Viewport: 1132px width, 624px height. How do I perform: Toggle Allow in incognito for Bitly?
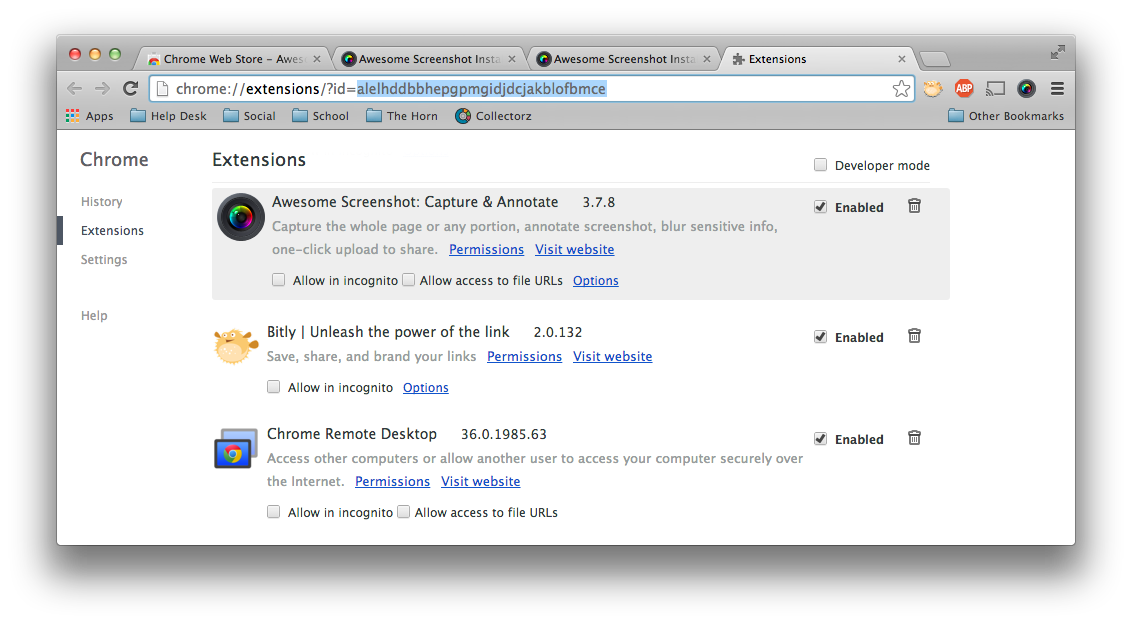click(x=274, y=387)
